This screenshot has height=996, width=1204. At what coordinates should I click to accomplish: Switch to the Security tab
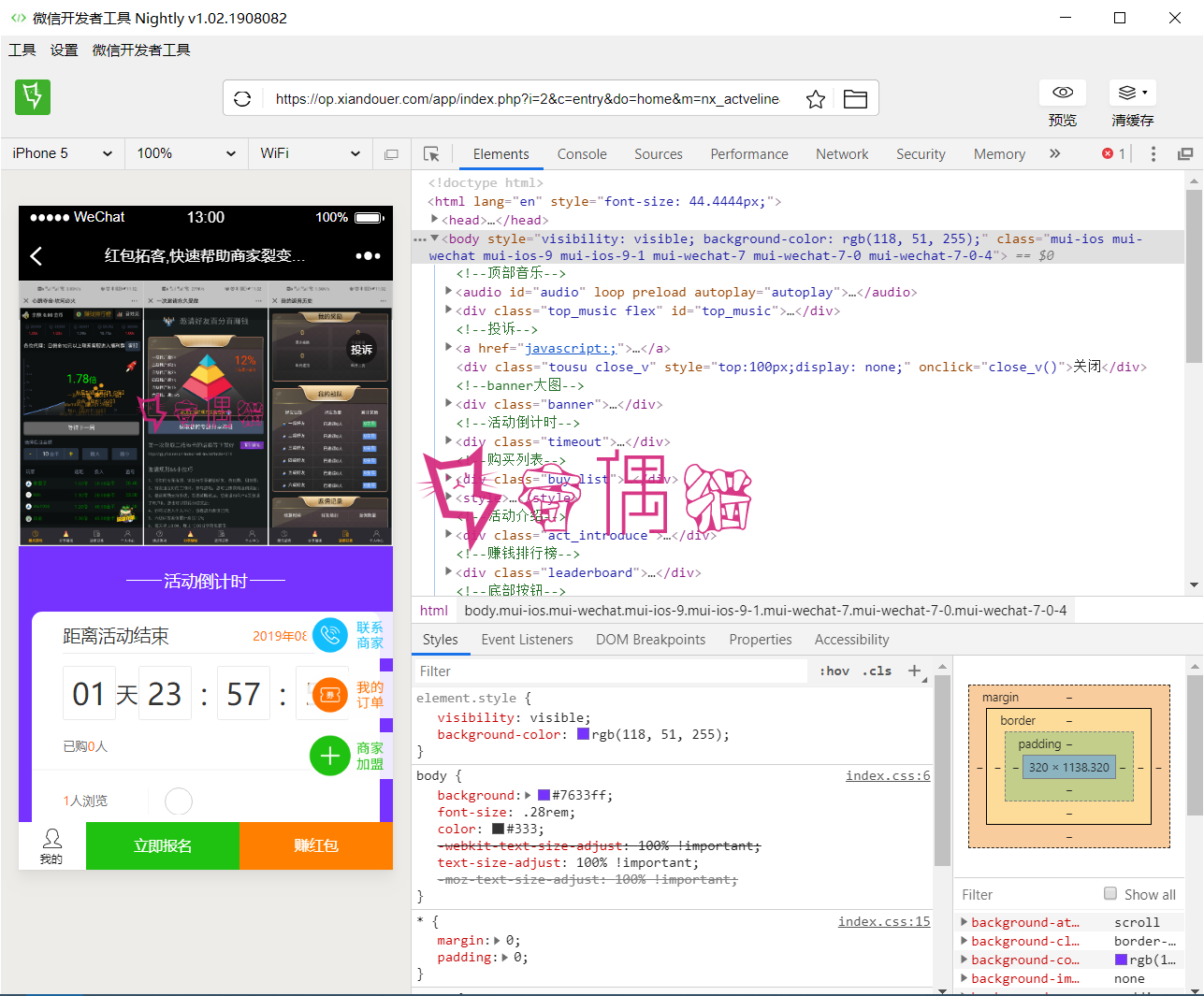point(921,154)
